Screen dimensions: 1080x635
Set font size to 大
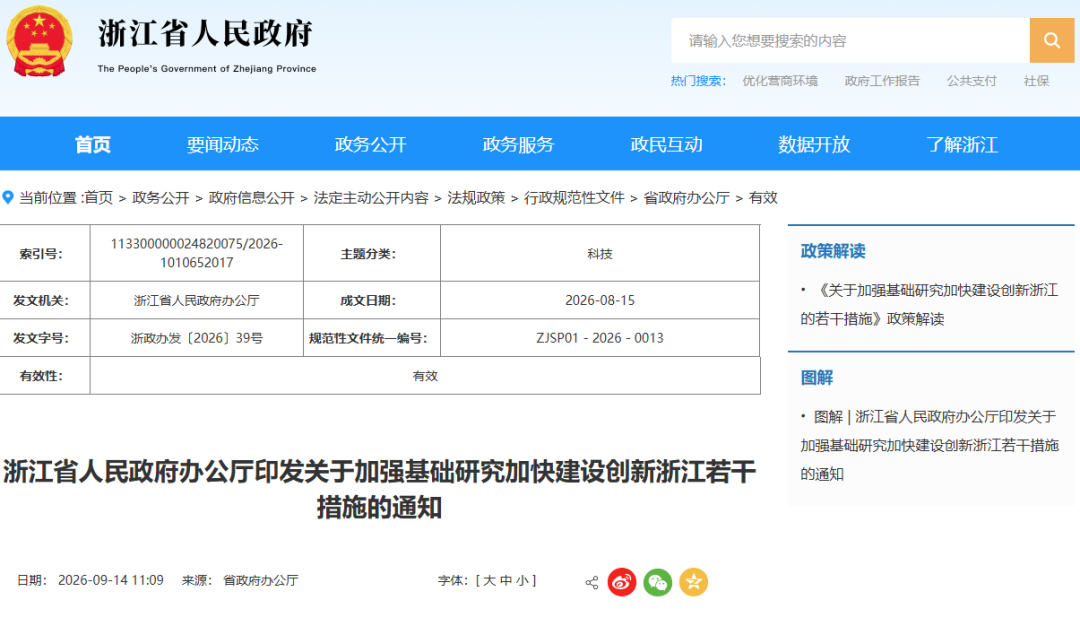(x=489, y=581)
